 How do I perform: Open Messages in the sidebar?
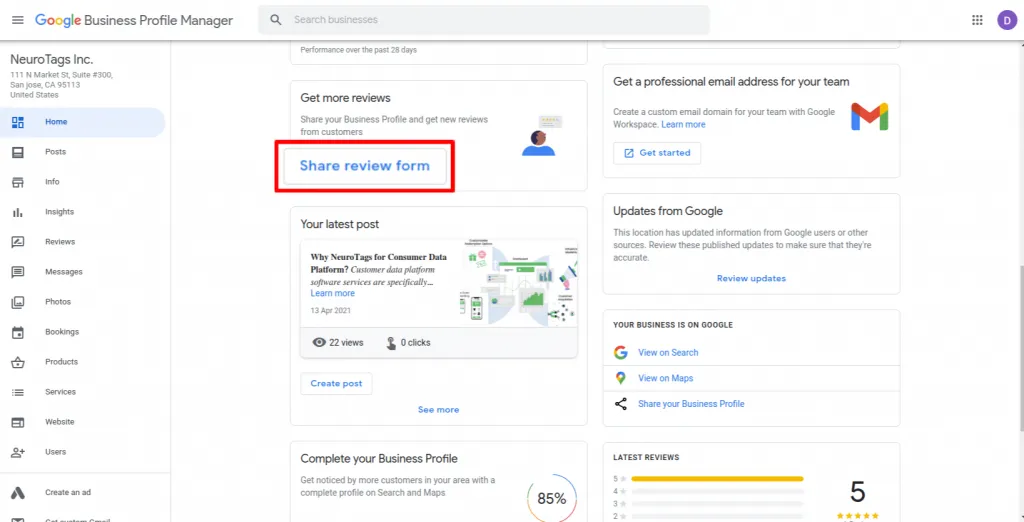[x=63, y=272]
